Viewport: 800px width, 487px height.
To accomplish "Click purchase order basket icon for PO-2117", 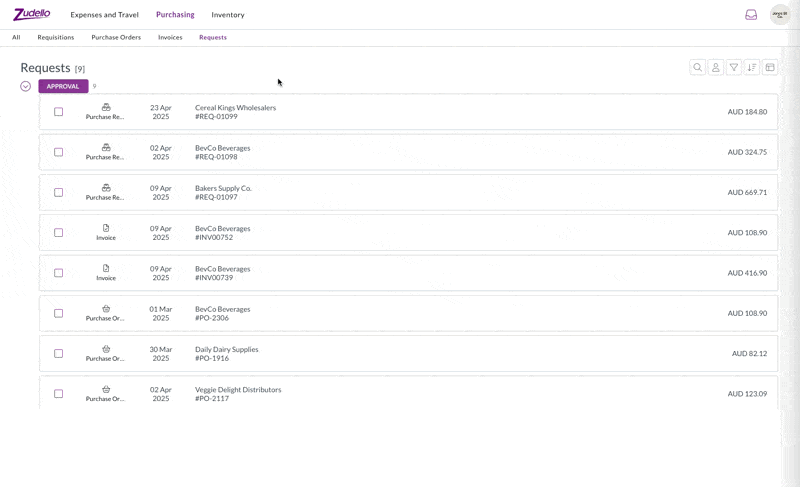I will click(x=106, y=389).
